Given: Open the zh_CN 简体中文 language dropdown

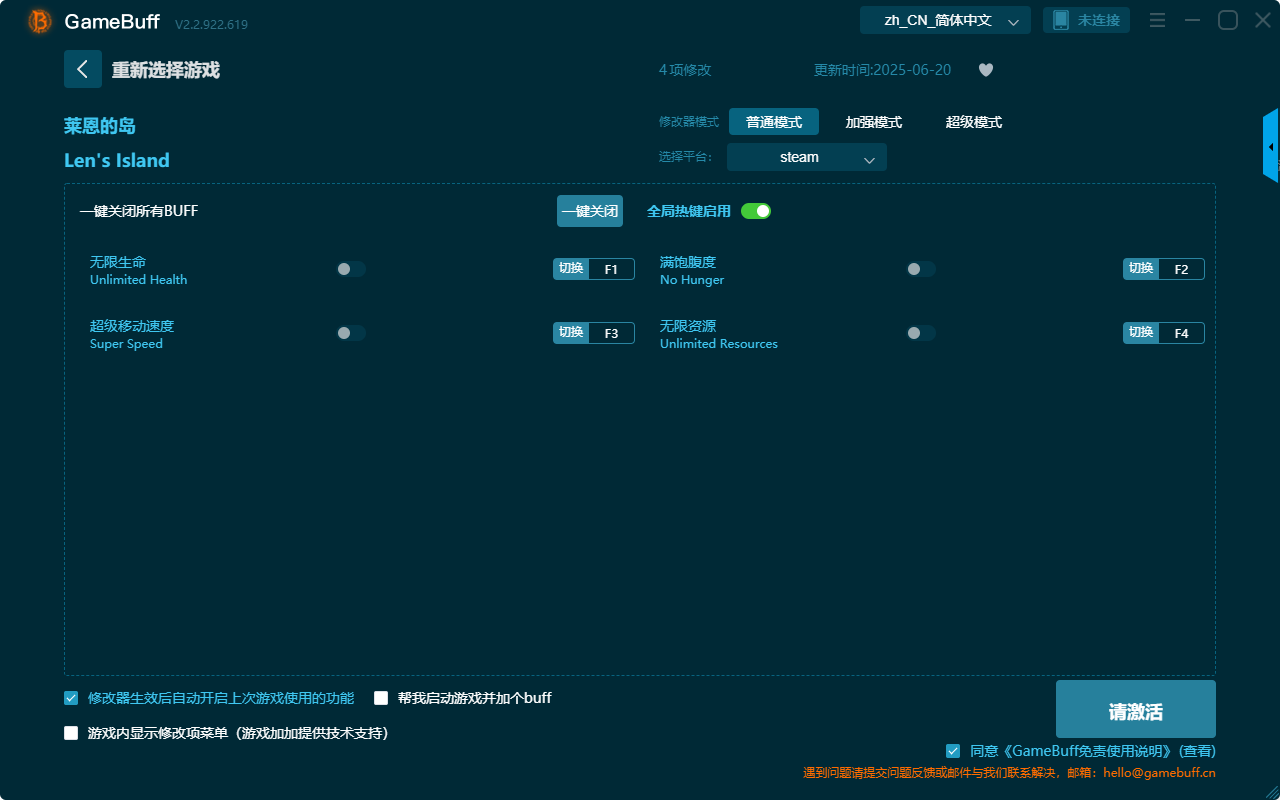Looking at the screenshot, I should [x=944, y=19].
